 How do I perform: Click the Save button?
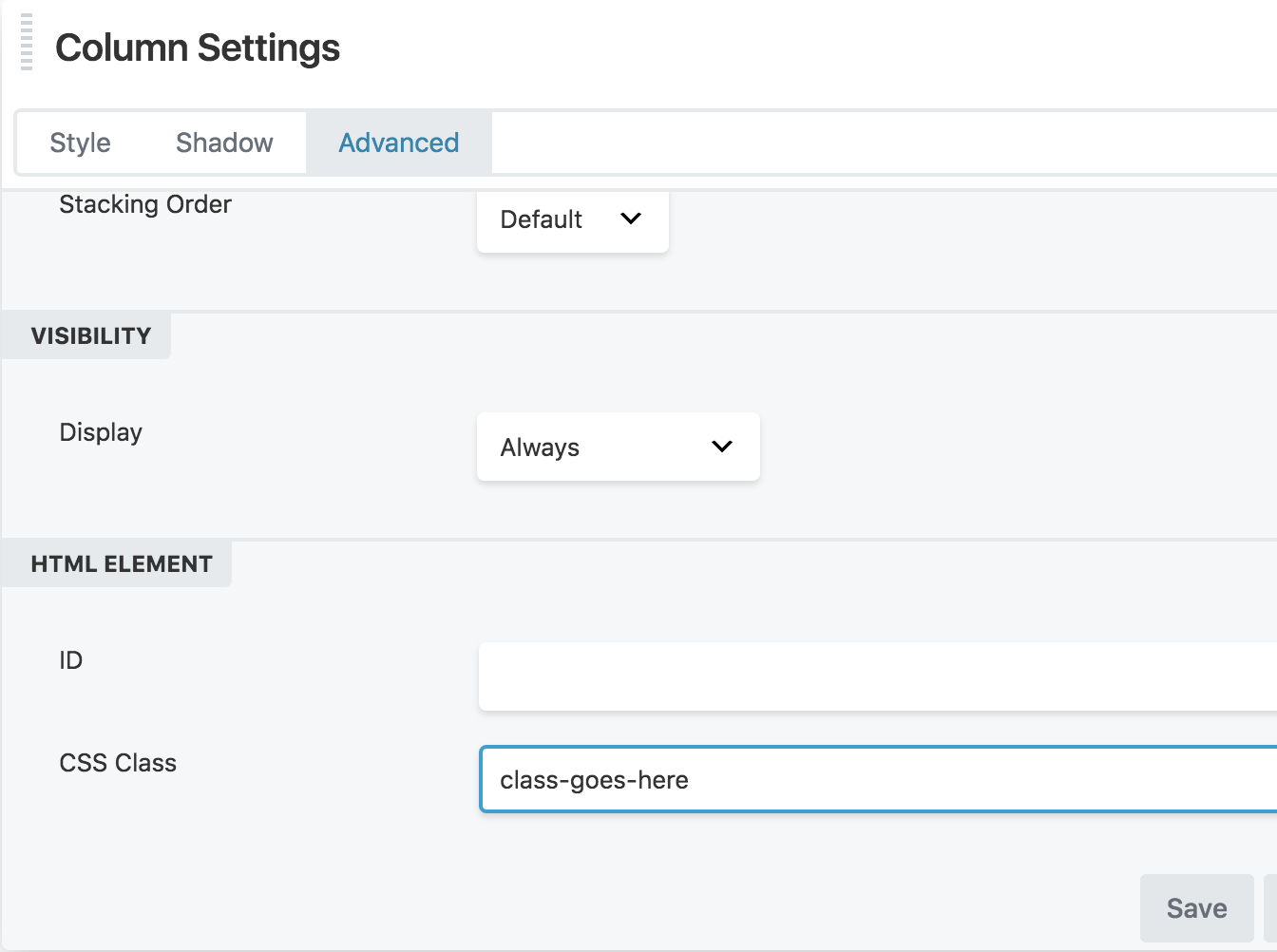[1197, 908]
